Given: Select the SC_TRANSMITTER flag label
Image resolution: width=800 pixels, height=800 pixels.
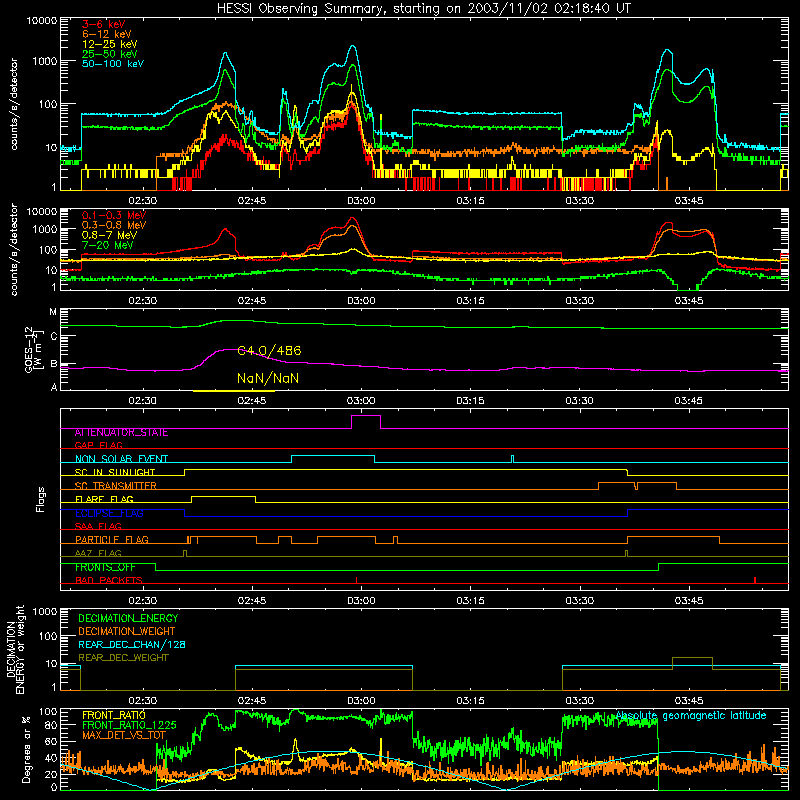Looking at the screenshot, I should click(x=115, y=485).
